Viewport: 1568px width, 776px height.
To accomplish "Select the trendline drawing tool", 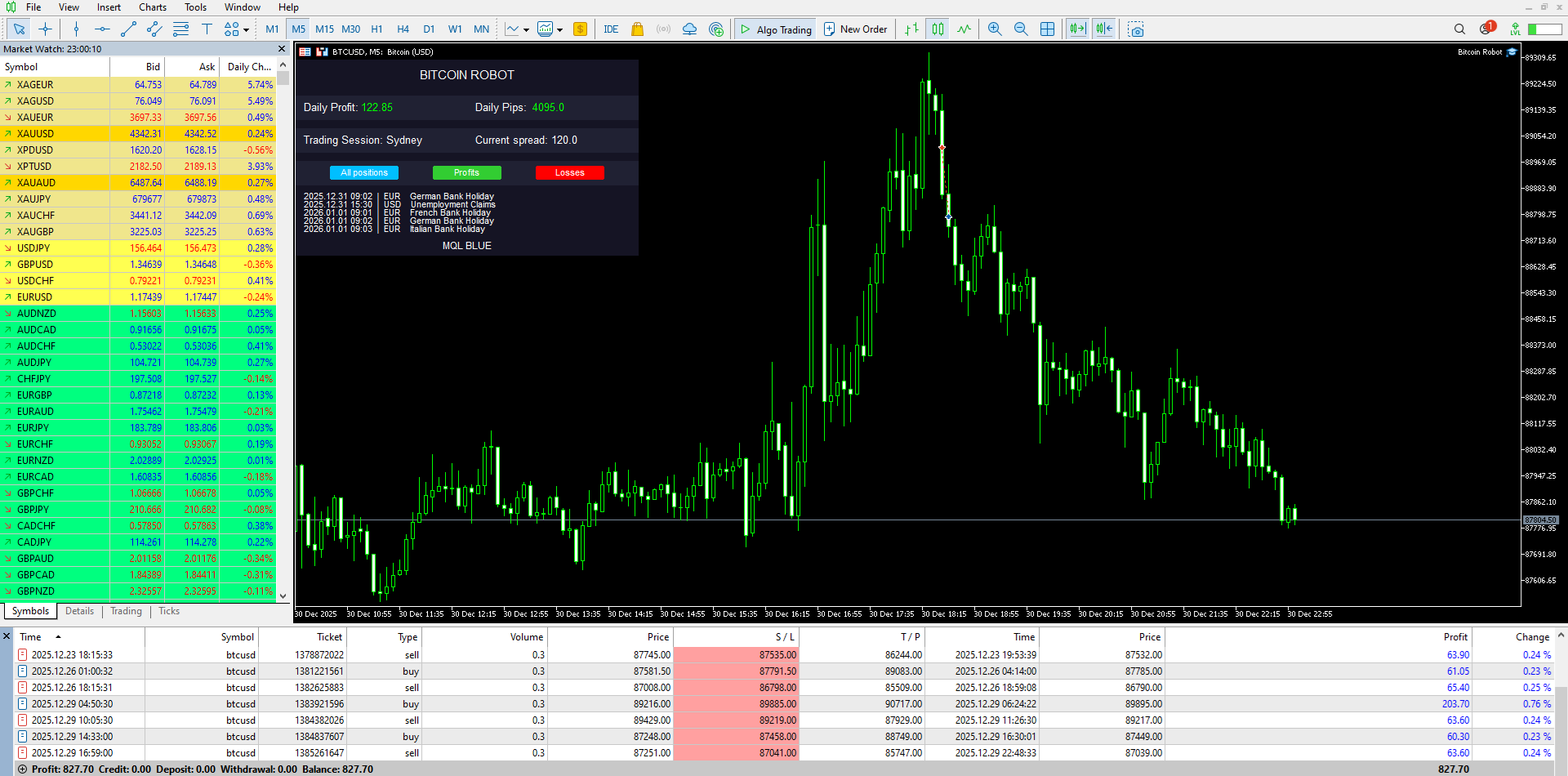I will click(128, 29).
